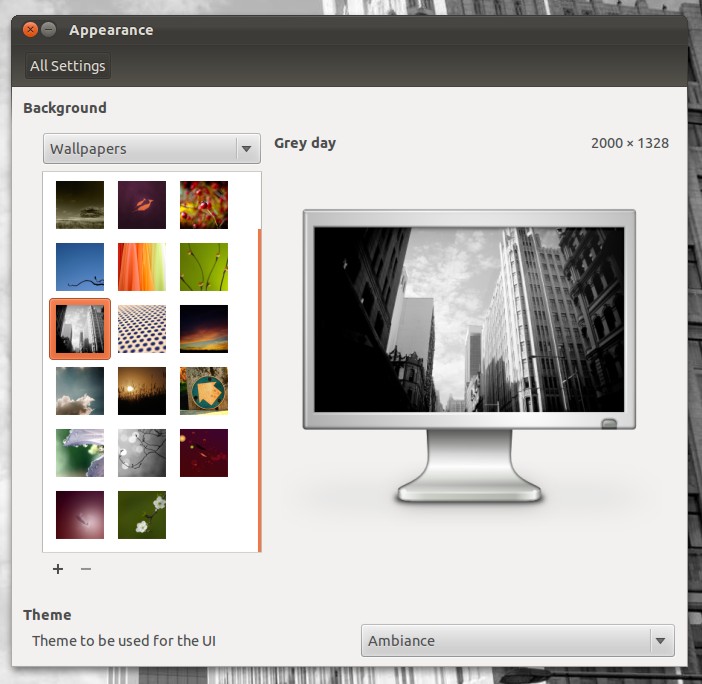
Task: Select the highlighted Grey day buildings thumbnail
Action: [x=80, y=329]
